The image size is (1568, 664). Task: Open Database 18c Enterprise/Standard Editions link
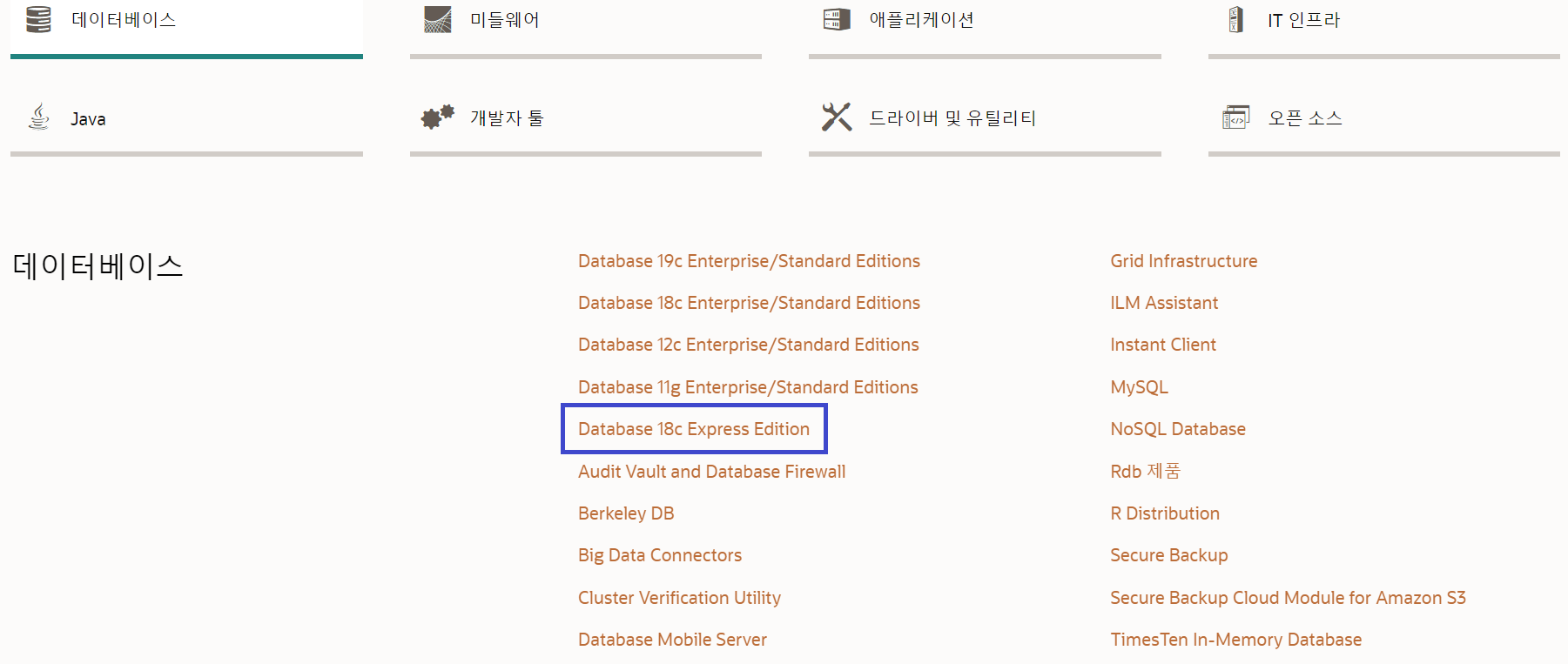(x=749, y=303)
